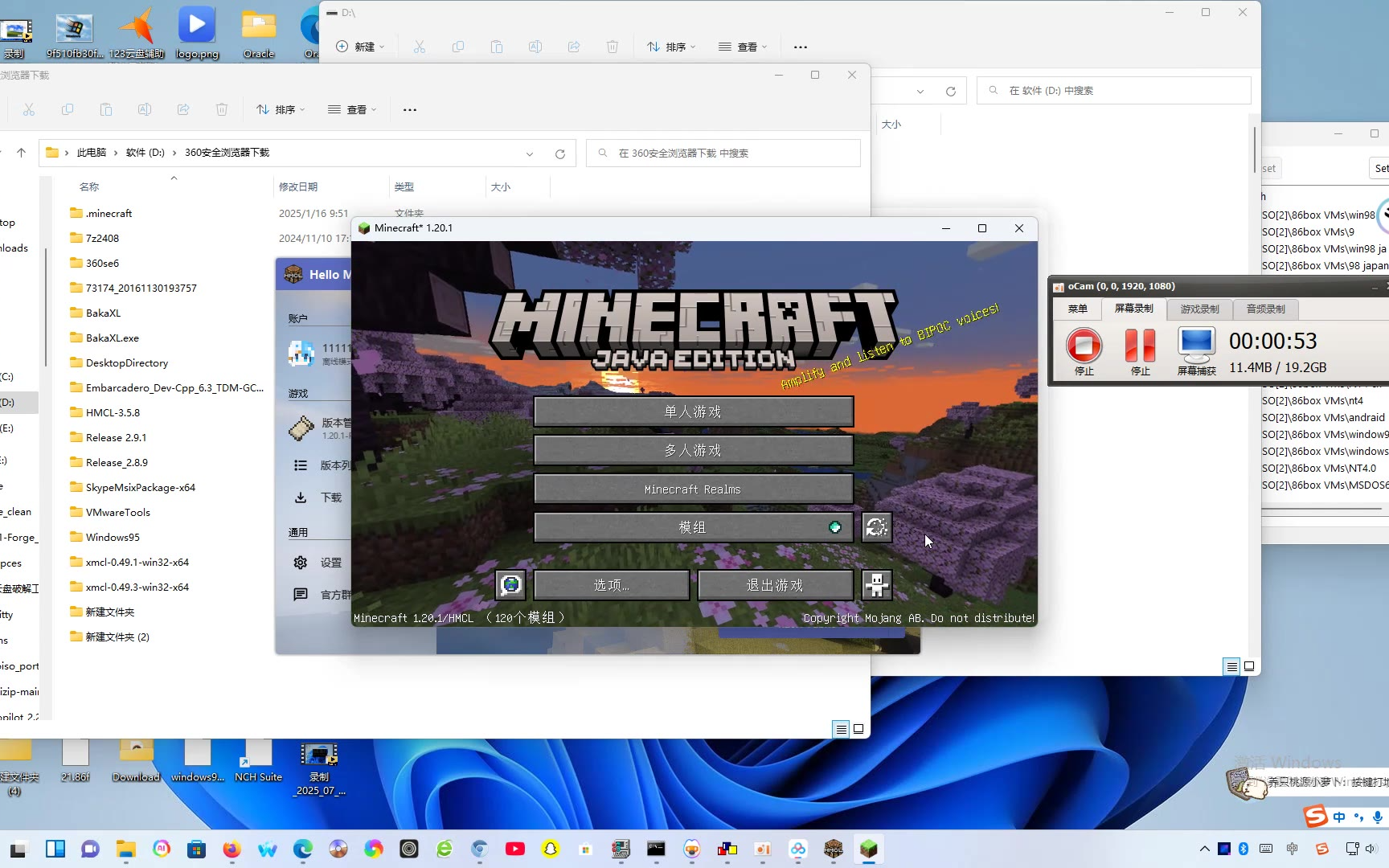The width and height of the screenshot is (1389, 868).
Task: Switch to oCam 音频录制 tab
Action: 1265,309
